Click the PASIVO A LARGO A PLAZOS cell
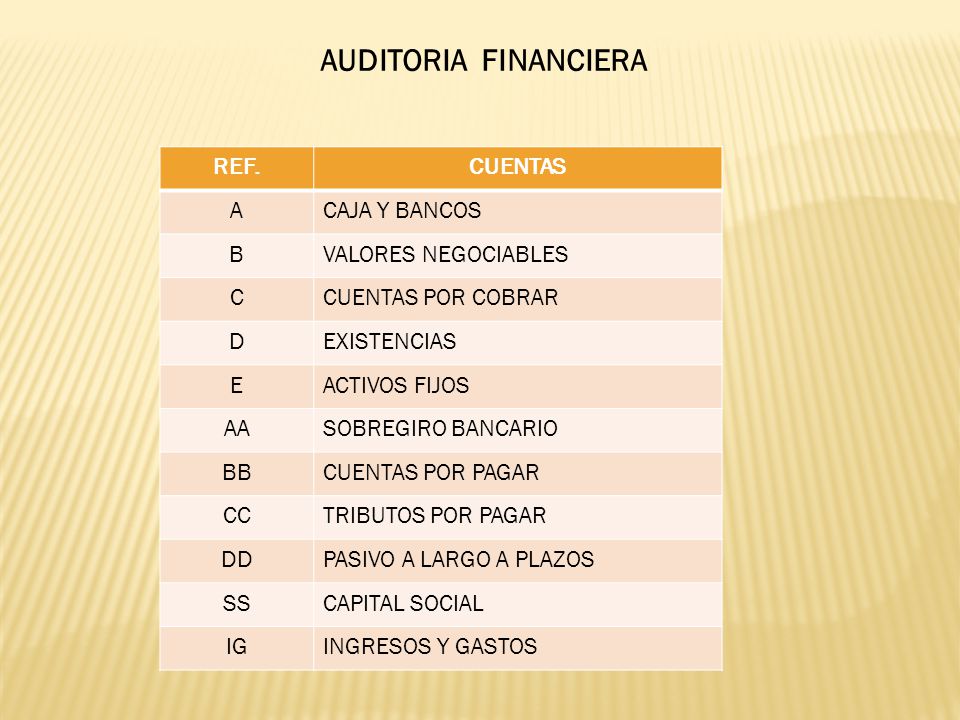This screenshot has height=720, width=960. 517,560
